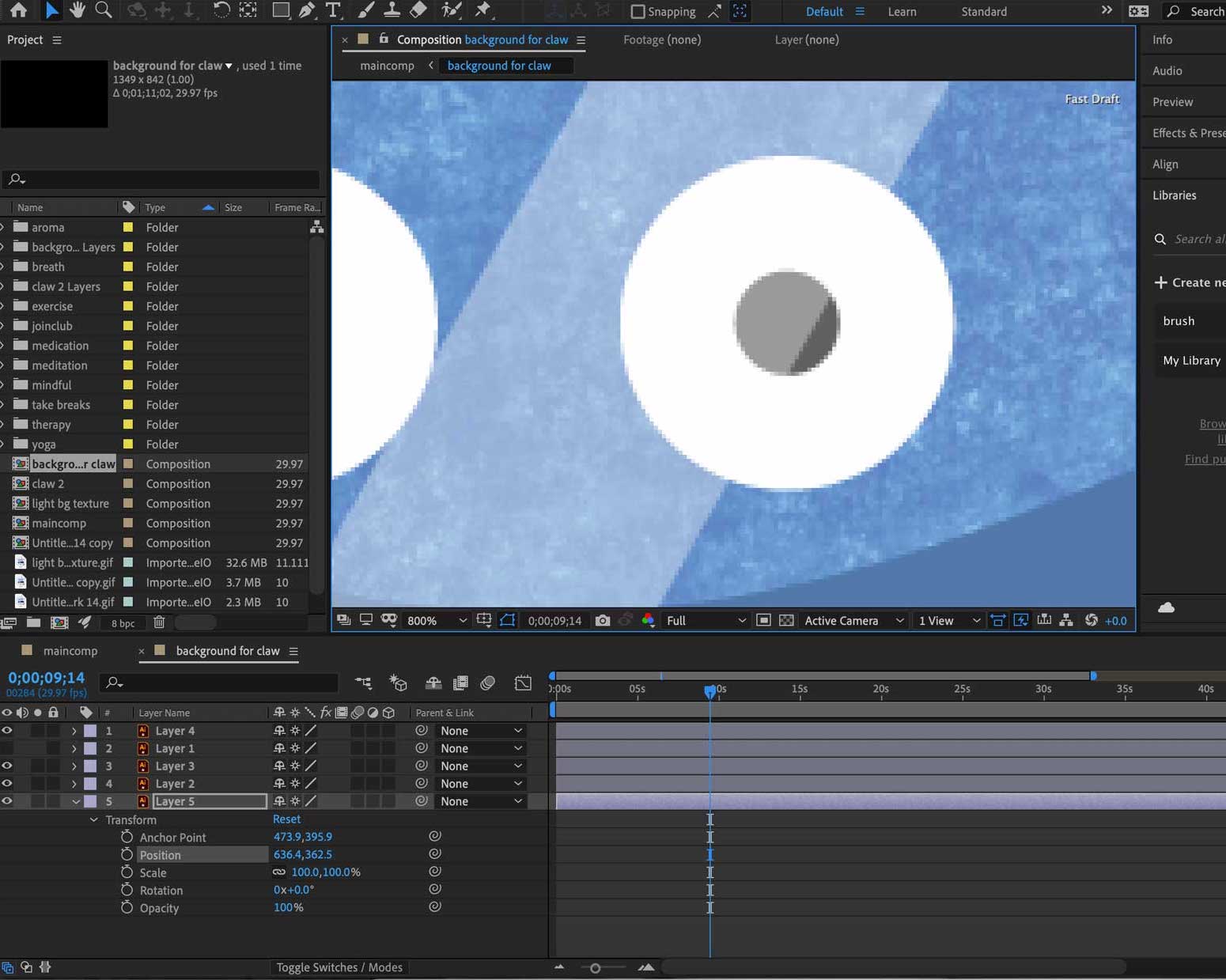Toggle the Opacity stopwatch keyframe icon
The image size is (1226, 980).
127,907
